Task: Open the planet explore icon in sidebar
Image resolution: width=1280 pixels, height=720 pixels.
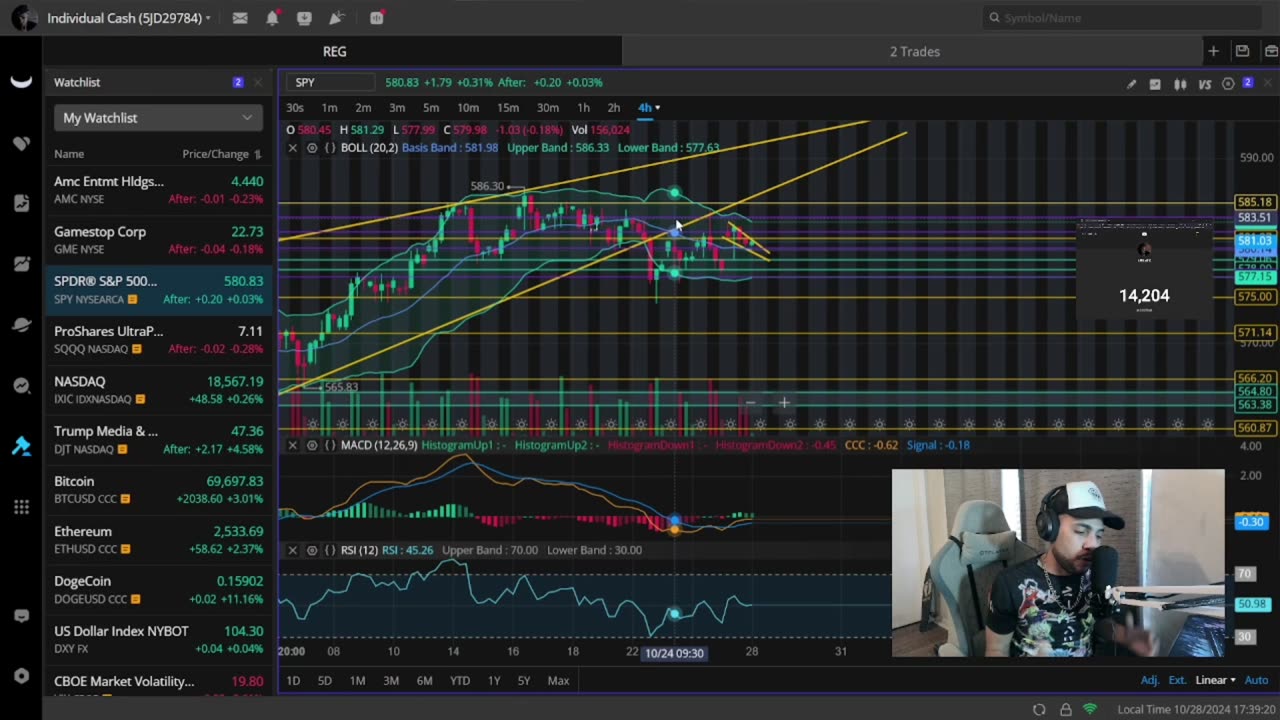Action: [21, 325]
